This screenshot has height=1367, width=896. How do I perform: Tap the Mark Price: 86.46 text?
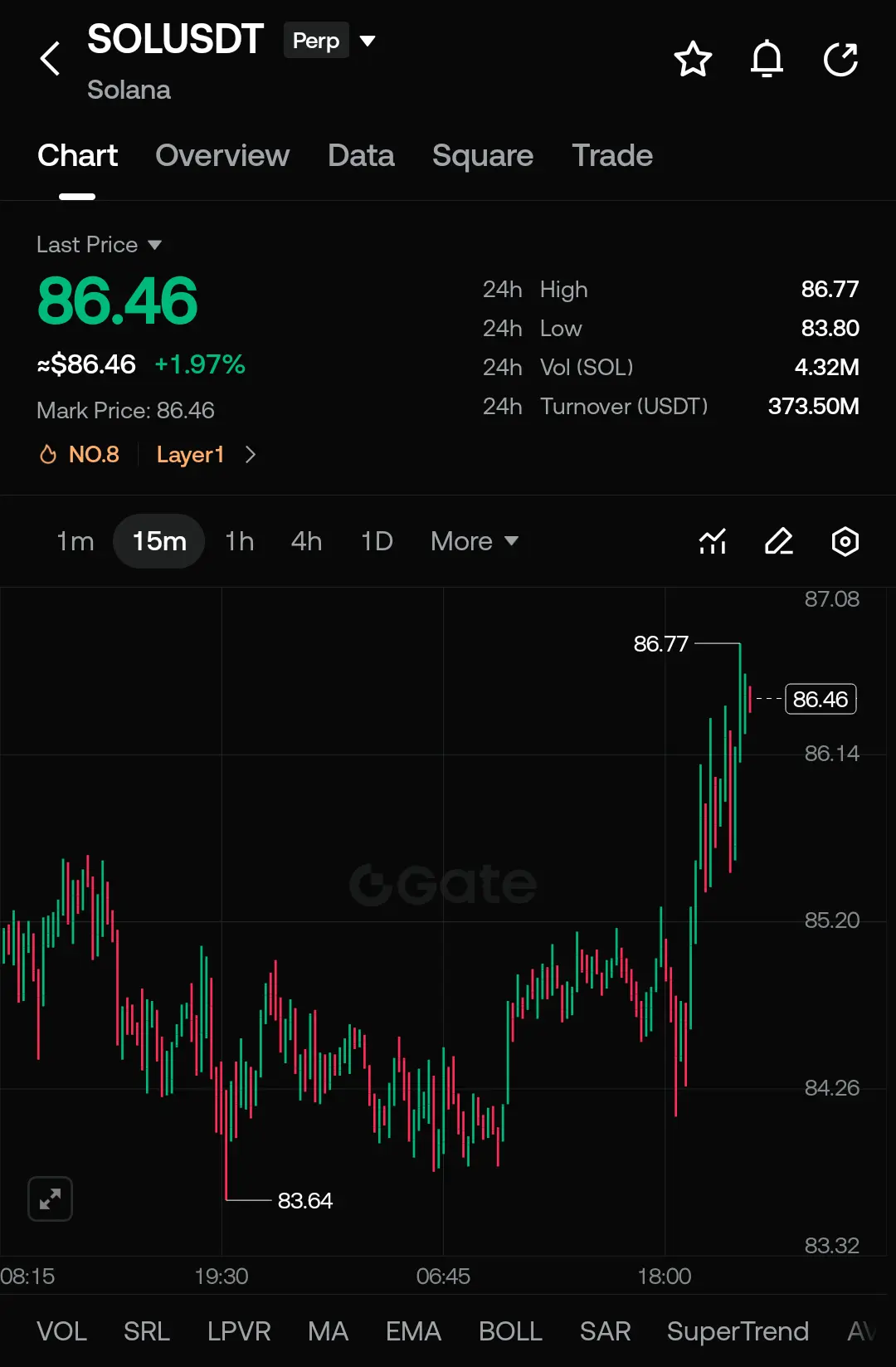click(x=125, y=410)
